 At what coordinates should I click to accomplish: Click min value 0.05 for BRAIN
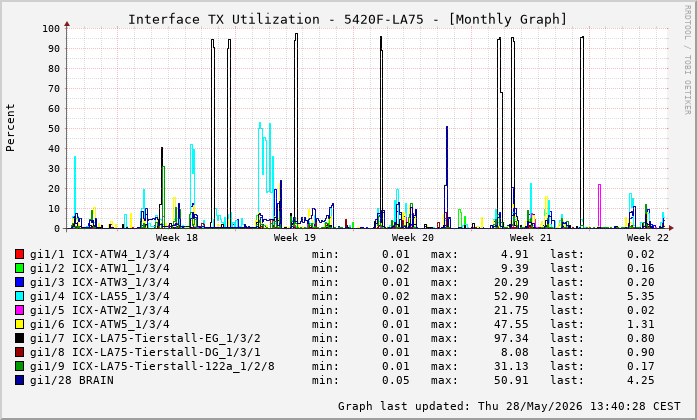tap(396, 380)
